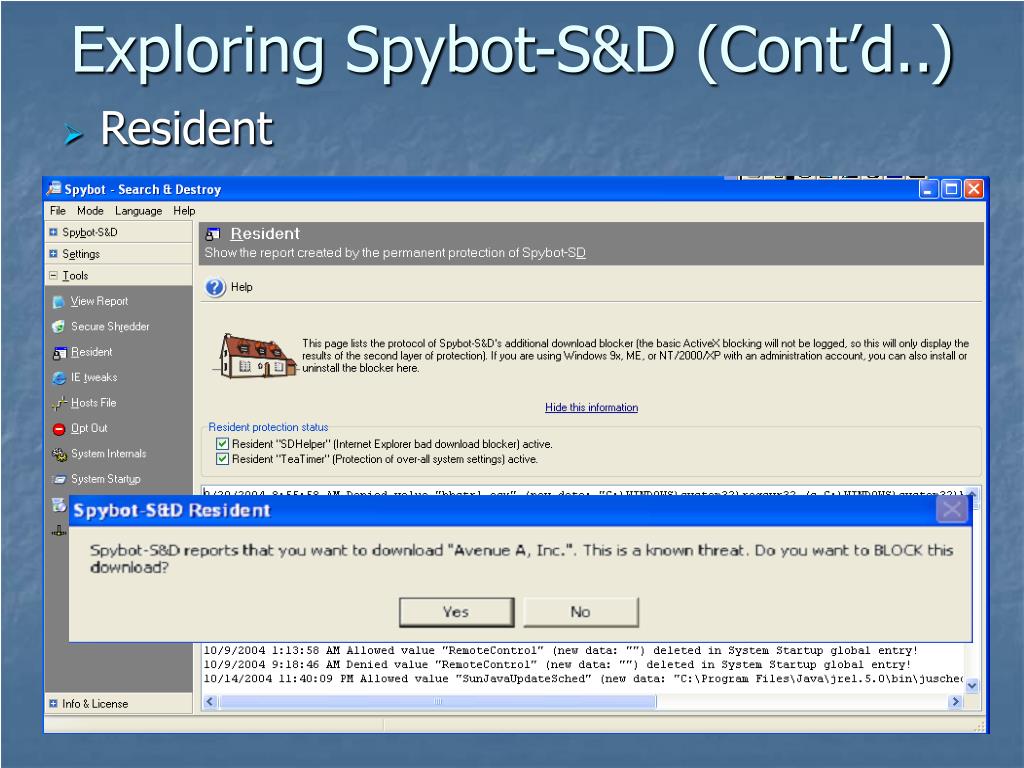The width and height of the screenshot is (1024, 768).
Task: Select the System Startup icon
Action: pyautogui.click(x=59, y=479)
